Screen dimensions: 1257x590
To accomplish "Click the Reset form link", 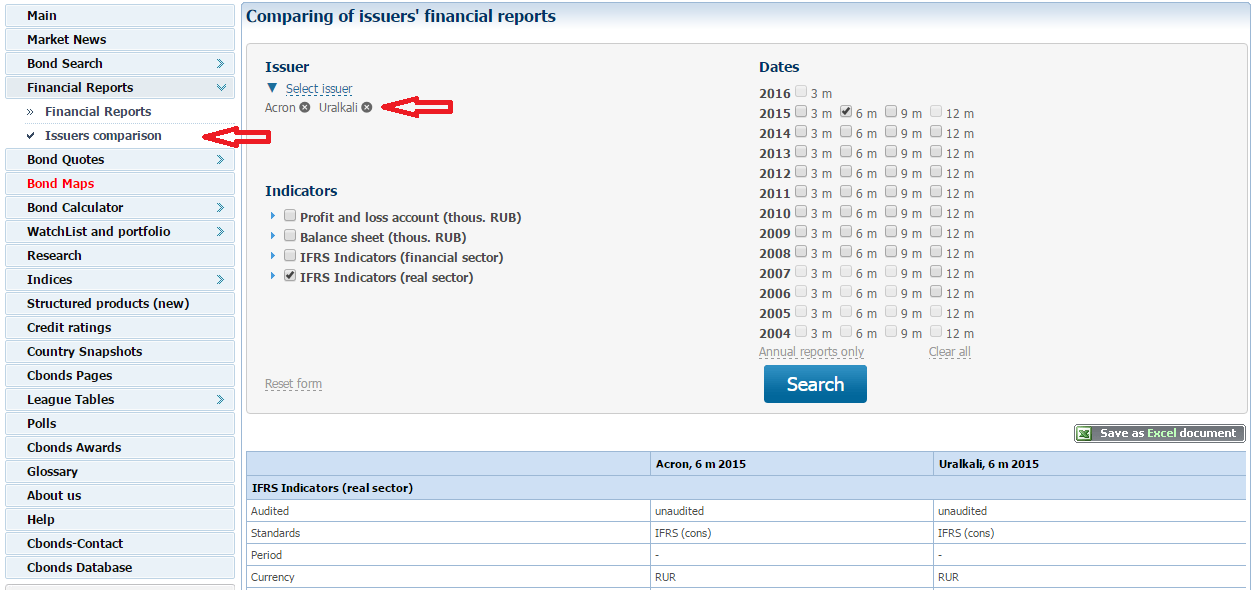I will [x=293, y=384].
